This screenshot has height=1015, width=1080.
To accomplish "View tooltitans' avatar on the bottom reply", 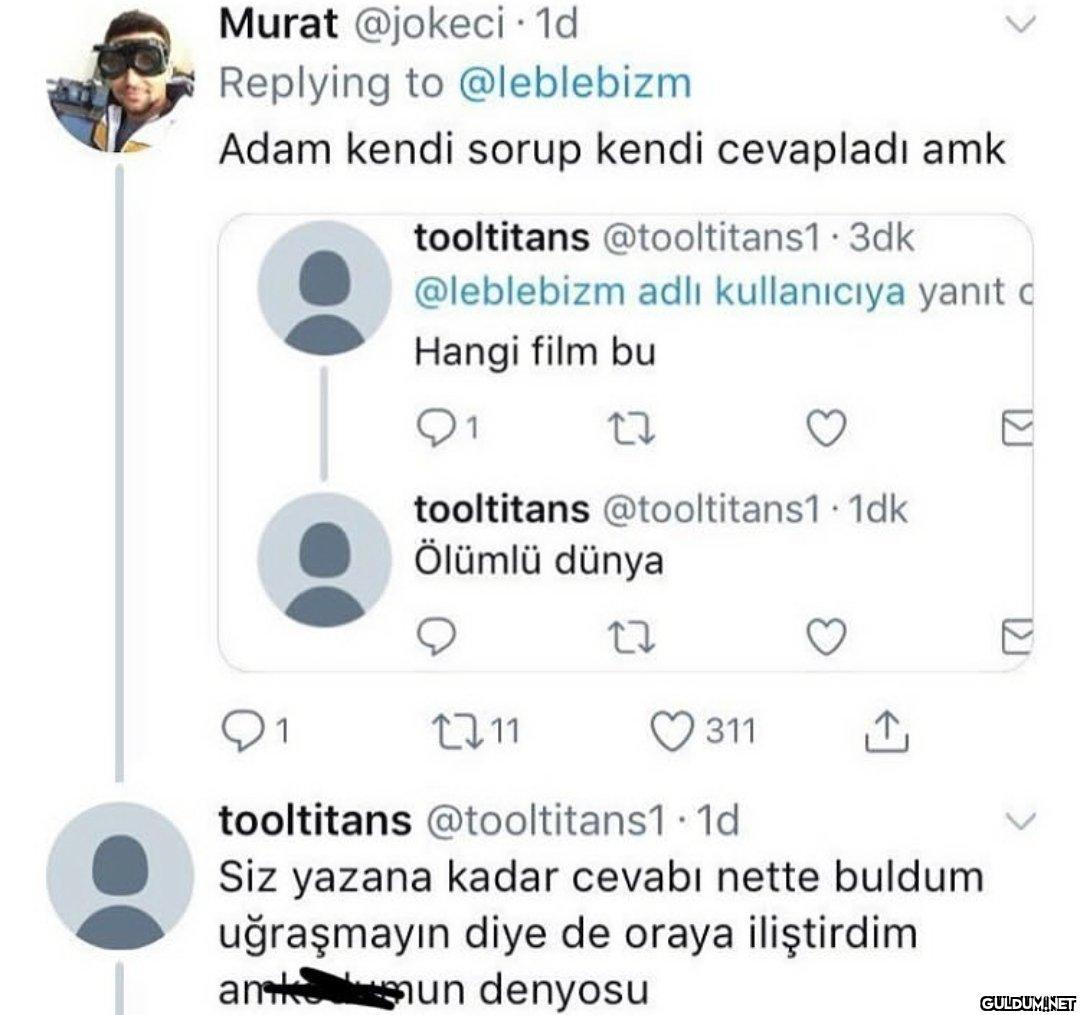I will coord(119,875).
